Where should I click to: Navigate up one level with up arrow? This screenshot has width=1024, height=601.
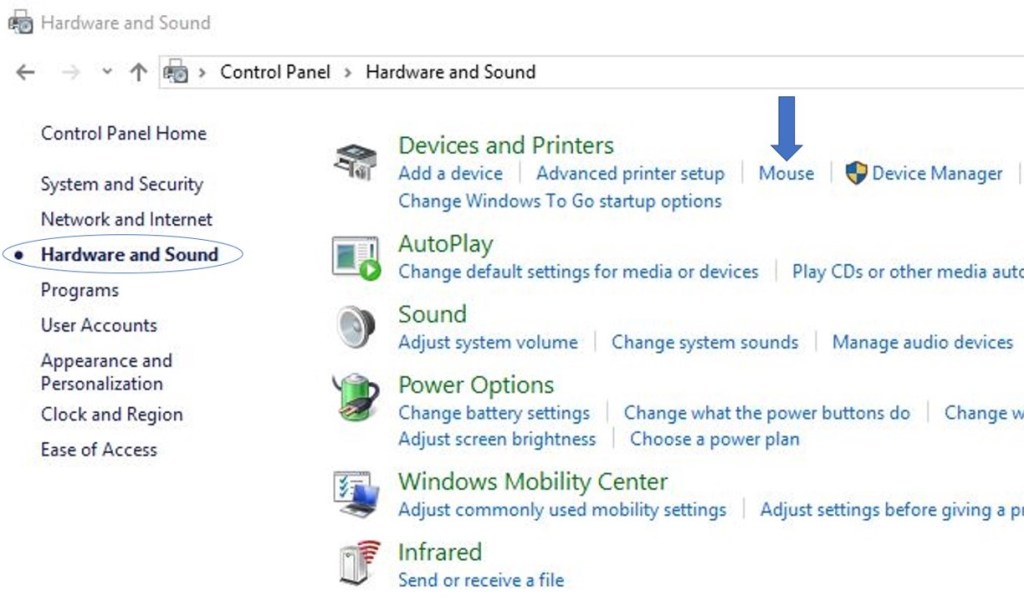point(138,72)
